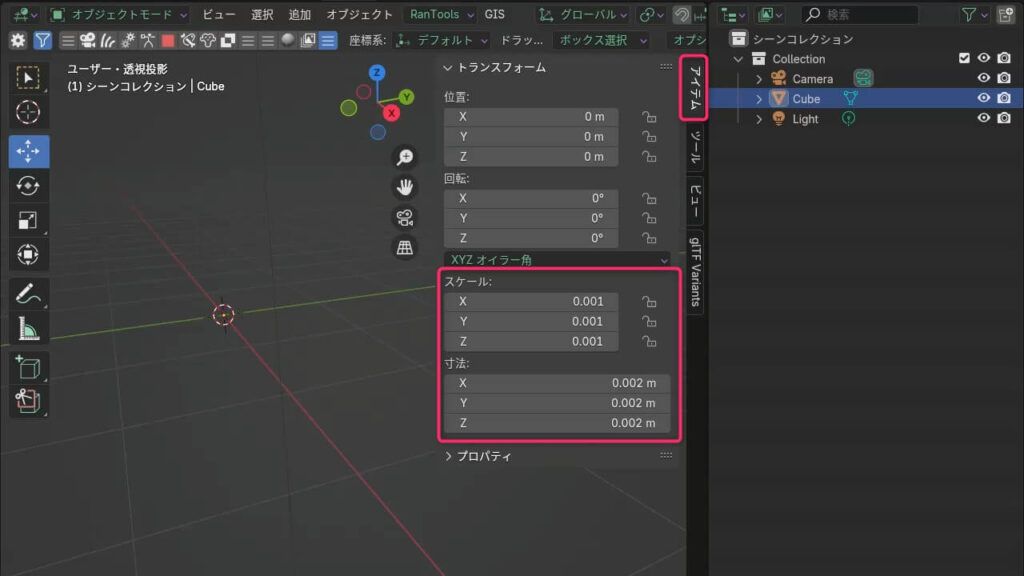
Task: Disable Light in renders camera icon
Action: click(1004, 118)
